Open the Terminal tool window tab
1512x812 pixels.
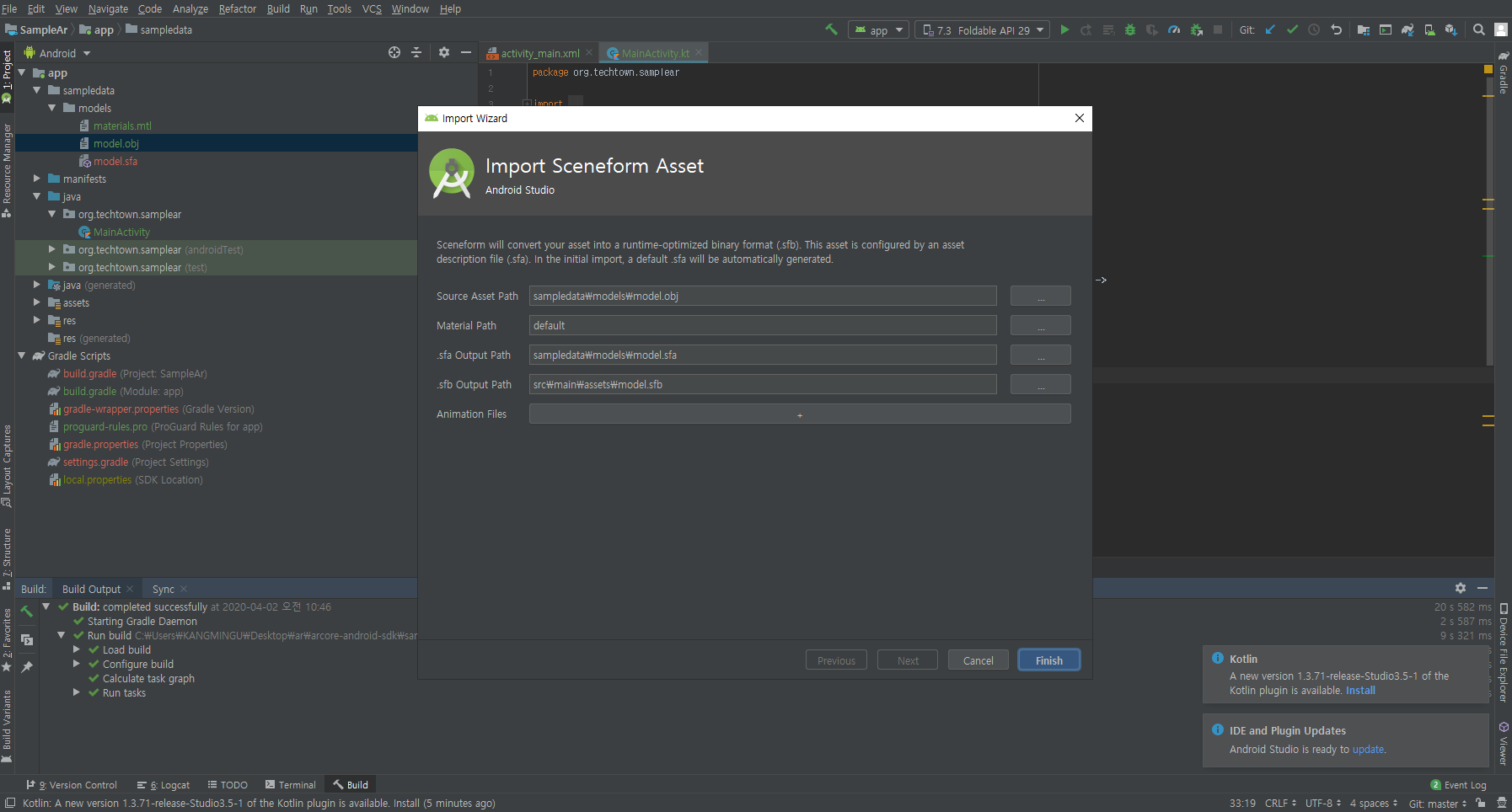pyautogui.click(x=290, y=784)
